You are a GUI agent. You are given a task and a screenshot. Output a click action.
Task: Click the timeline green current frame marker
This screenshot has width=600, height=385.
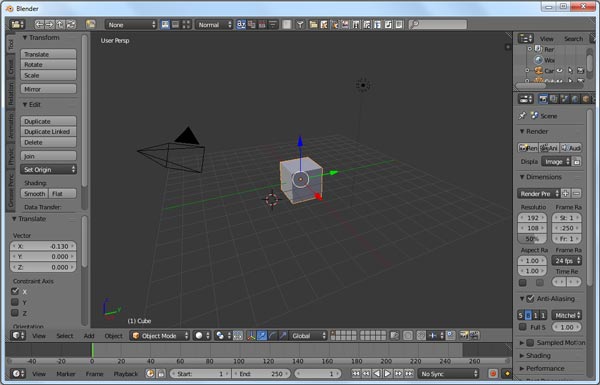(92, 350)
